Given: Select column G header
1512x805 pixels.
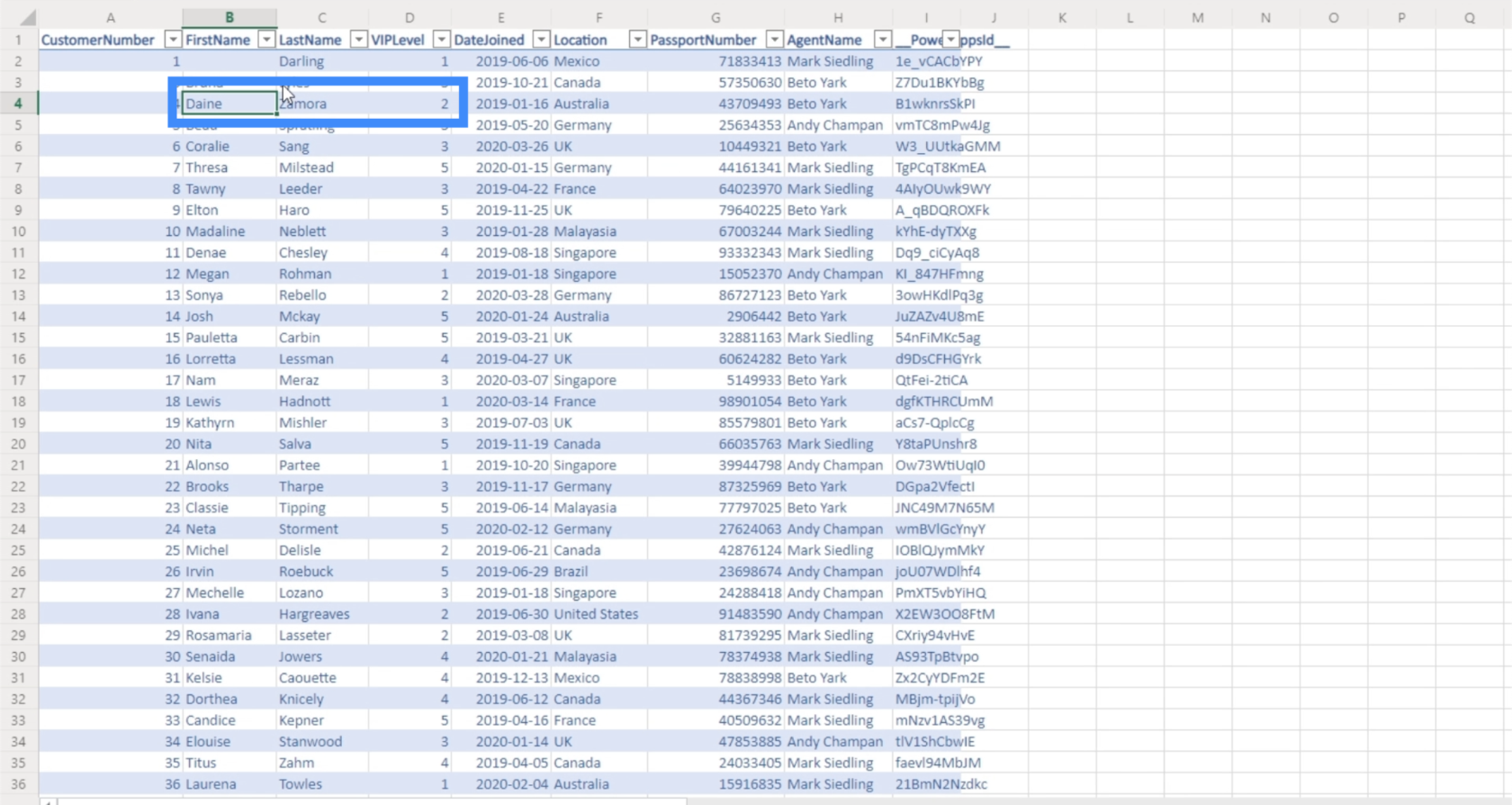Looking at the screenshot, I should coord(715,17).
